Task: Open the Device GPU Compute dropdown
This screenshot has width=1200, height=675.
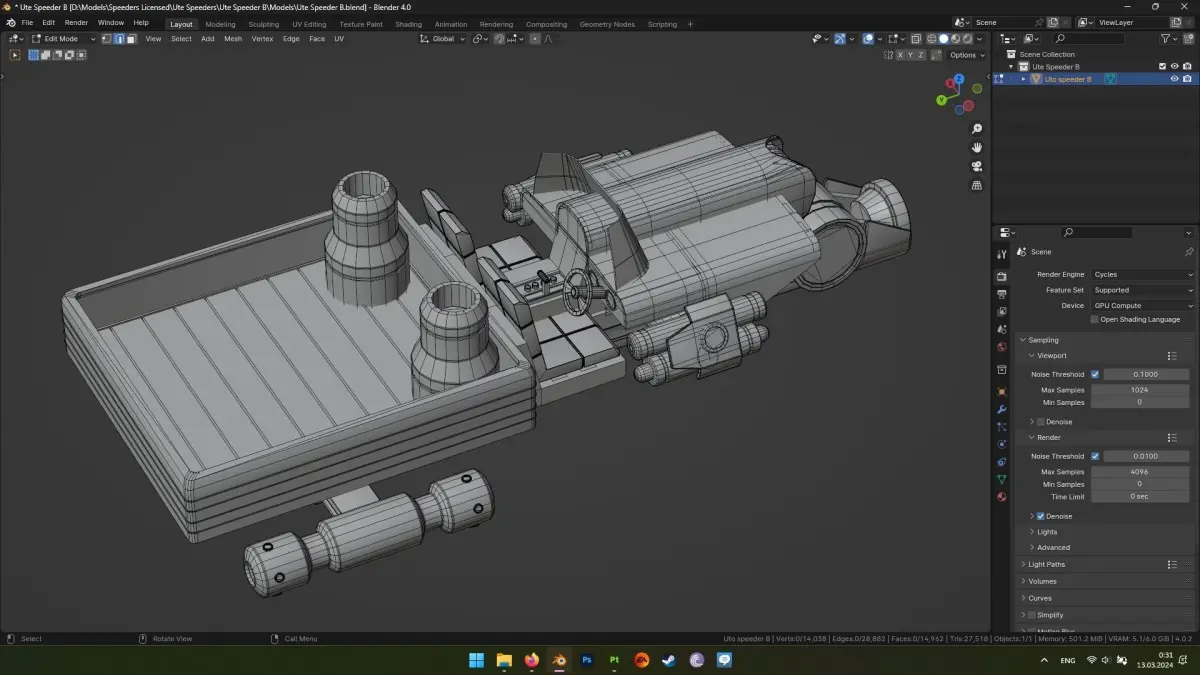Action: pyautogui.click(x=1142, y=306)
